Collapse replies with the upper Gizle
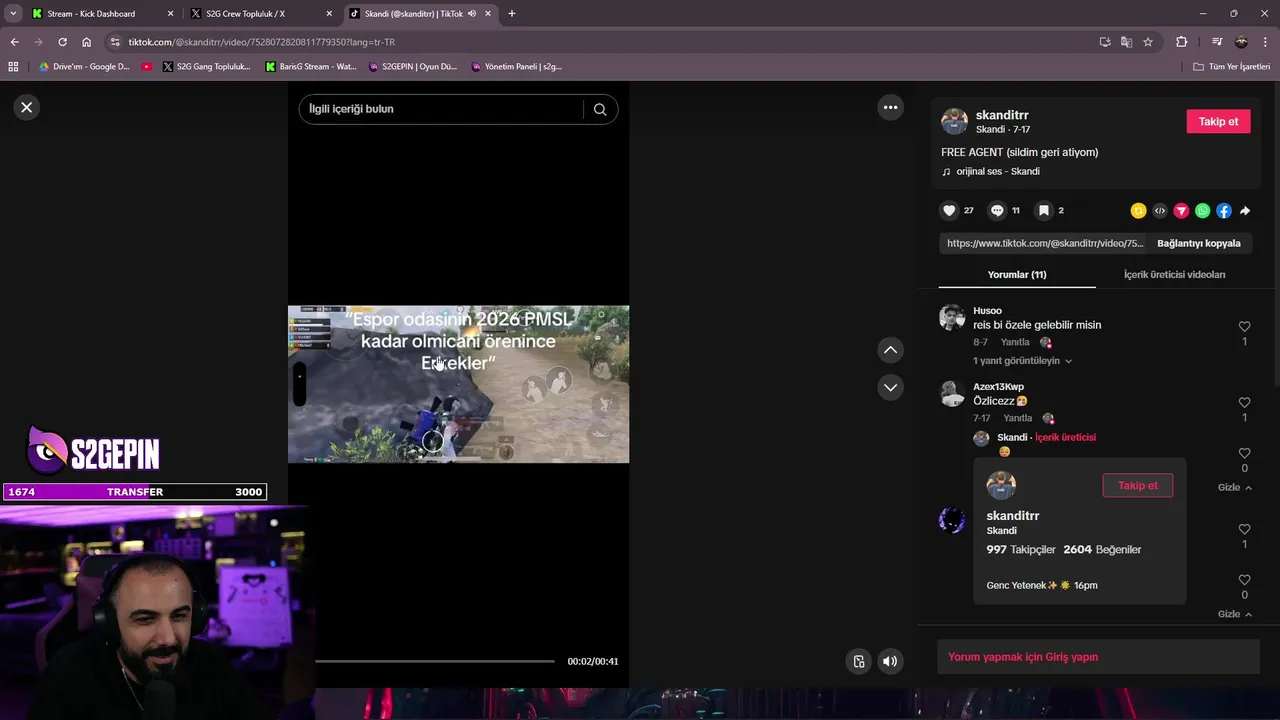This screenshot has width=1280, height=720. (x=1235, y=487)
